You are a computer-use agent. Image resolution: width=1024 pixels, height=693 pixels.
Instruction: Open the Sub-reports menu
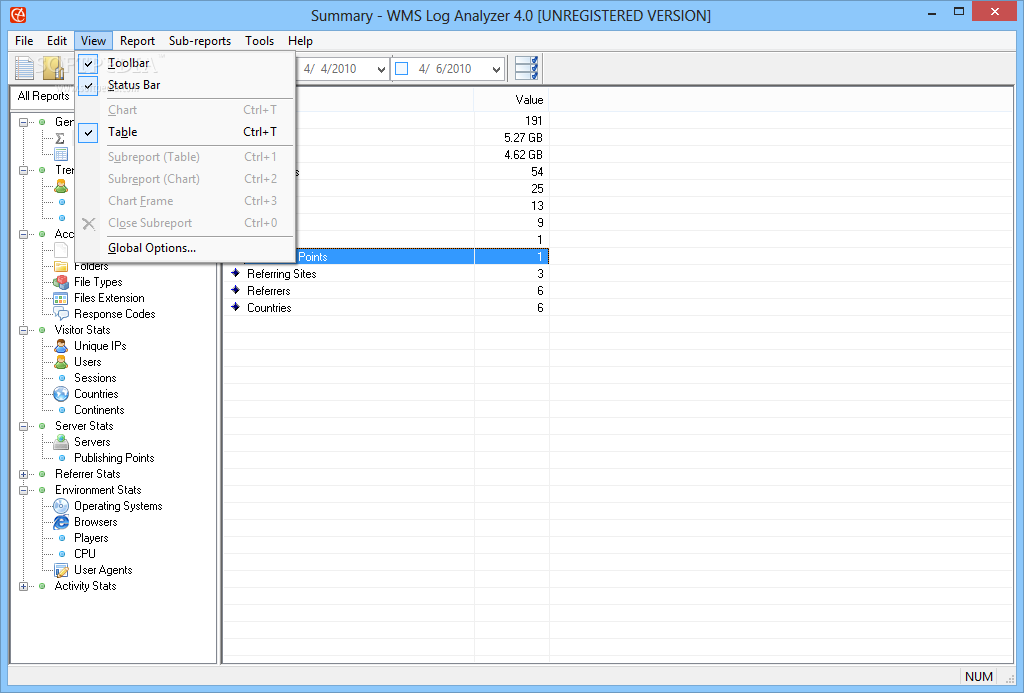tap(200, 40)
